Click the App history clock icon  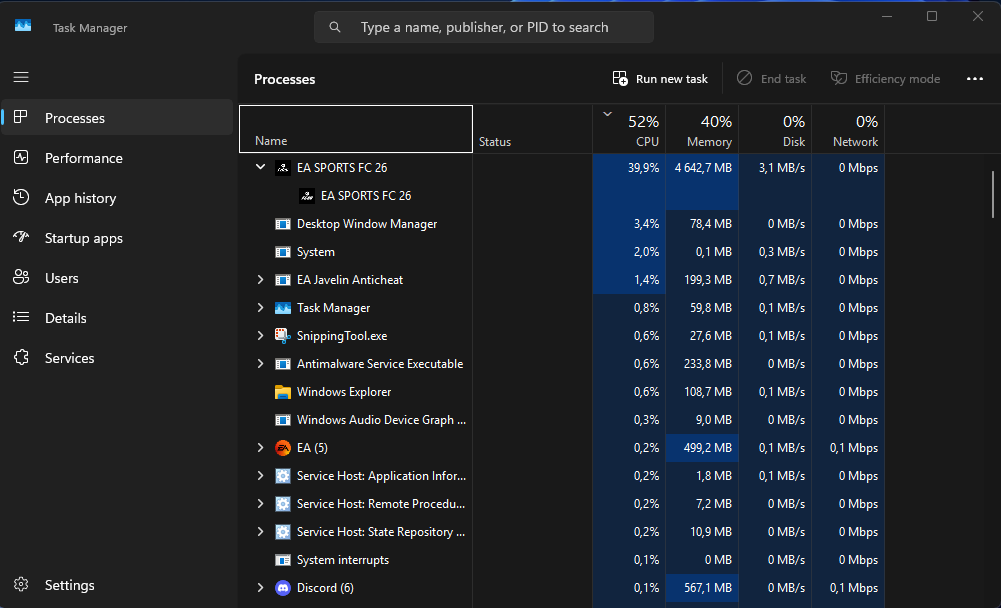(x=21, y=197)
